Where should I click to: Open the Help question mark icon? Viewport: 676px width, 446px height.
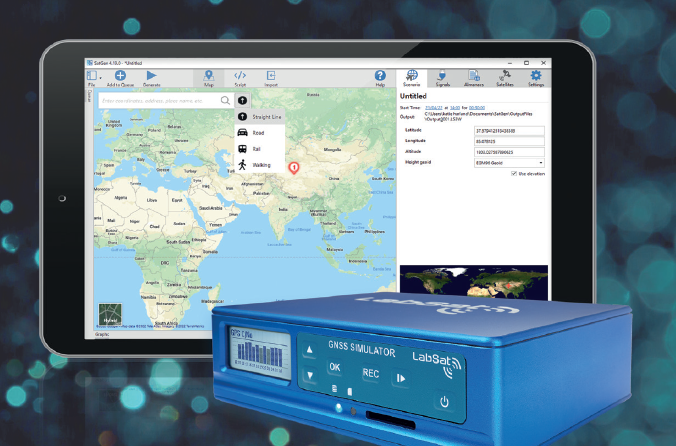pyautogui.click(x=380, y=75)
